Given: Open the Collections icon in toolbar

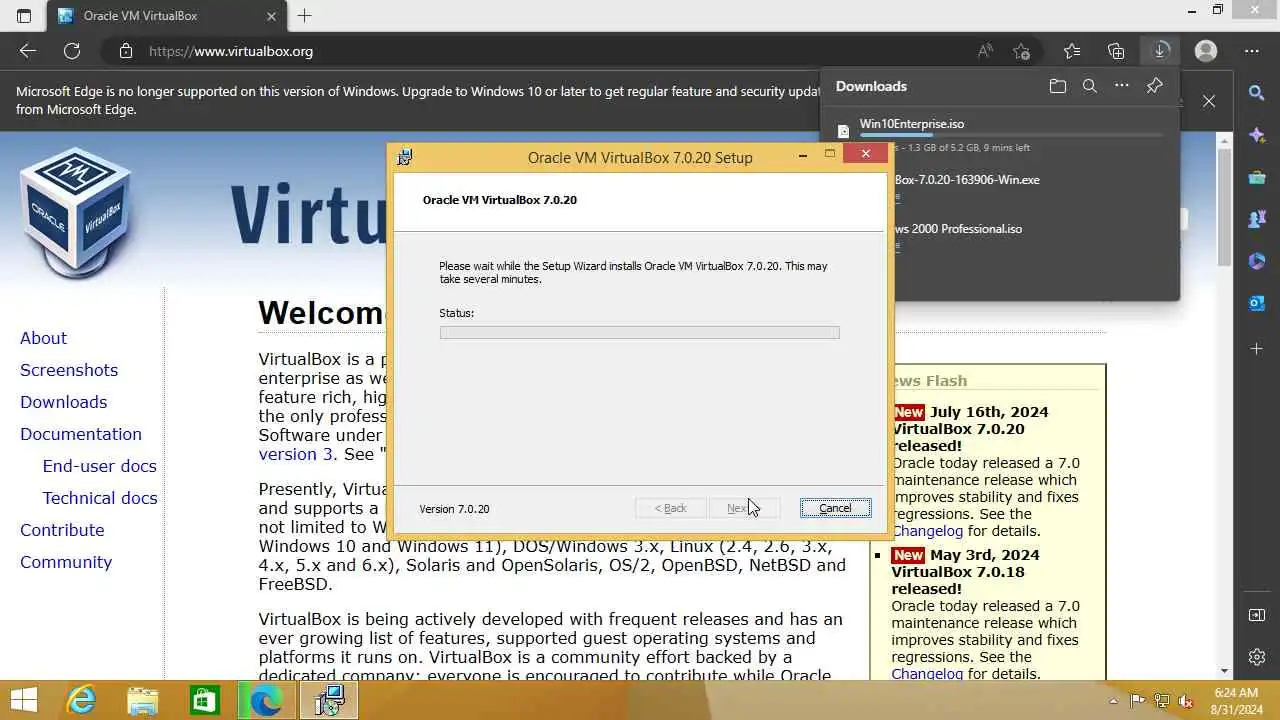Looking at the screenshot, I should click(1116, 51).
